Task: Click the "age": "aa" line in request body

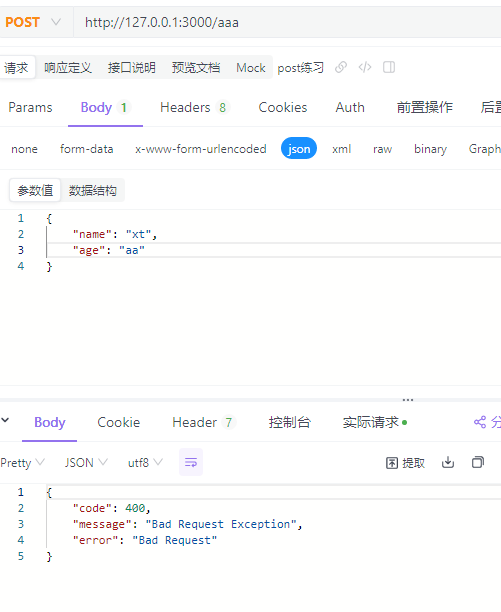Action: coord(108,250)
